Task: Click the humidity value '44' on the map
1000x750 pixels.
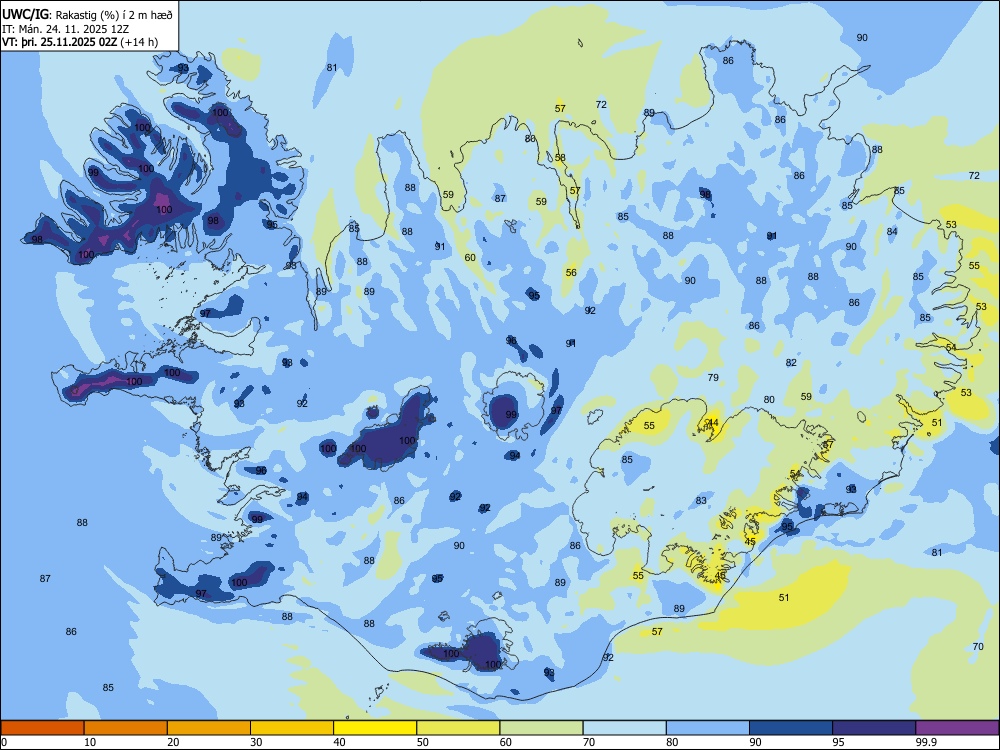Action: click(x=713, y=423)
